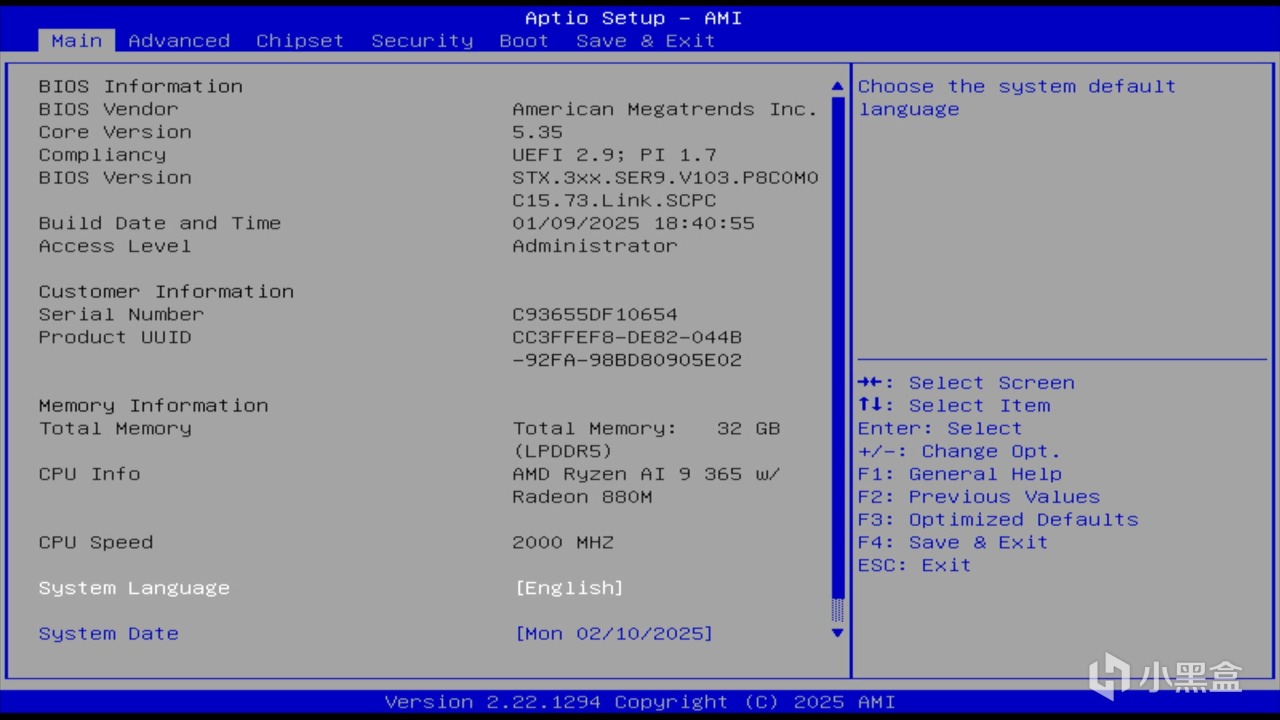The image size is (1280, 720).
Task: Click the Select Screen key hint
Action: pyautogui.click(x=966, y=383)
